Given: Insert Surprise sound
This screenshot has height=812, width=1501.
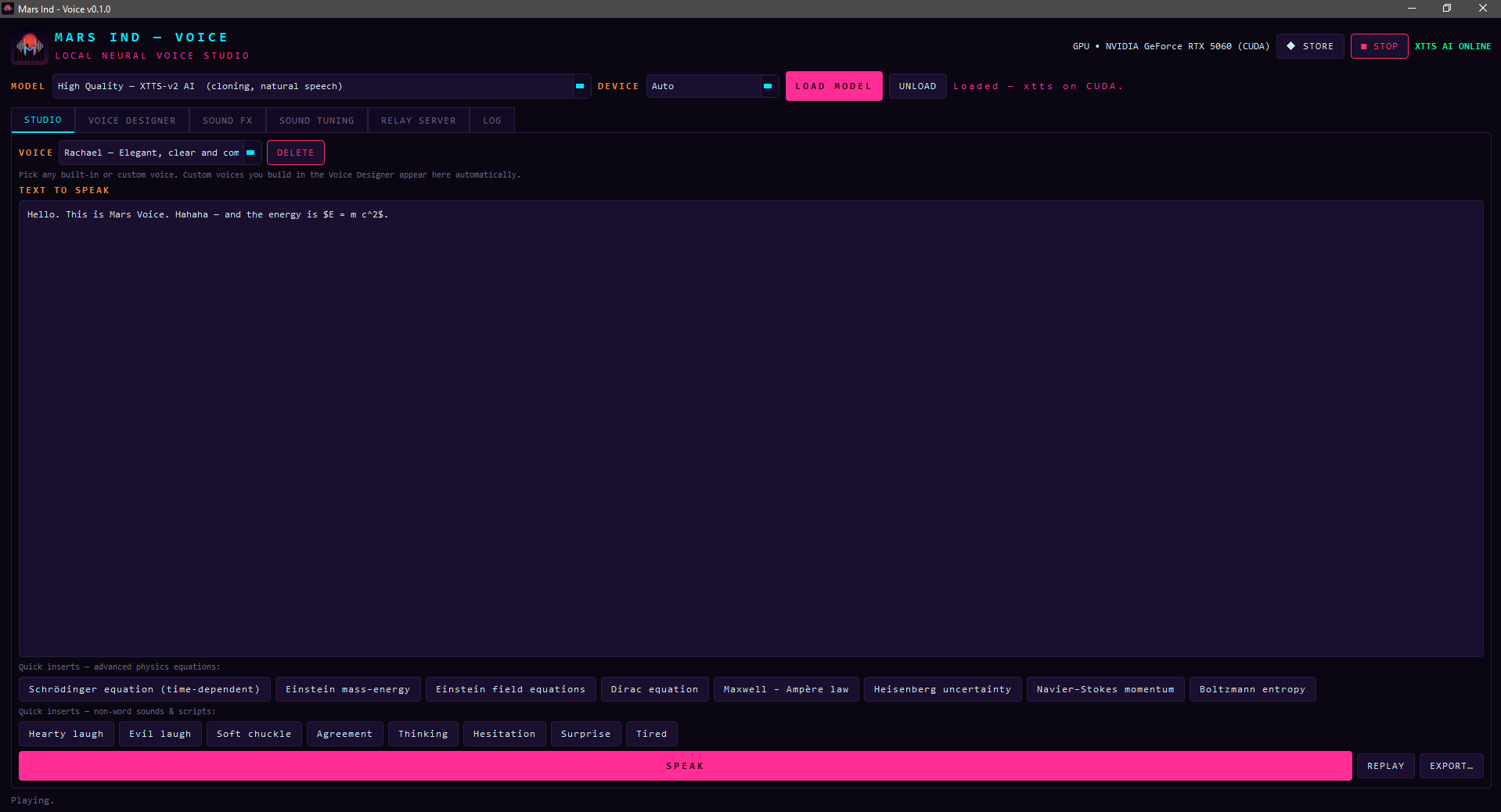Looking at the screenshot, I should (586, 734).
